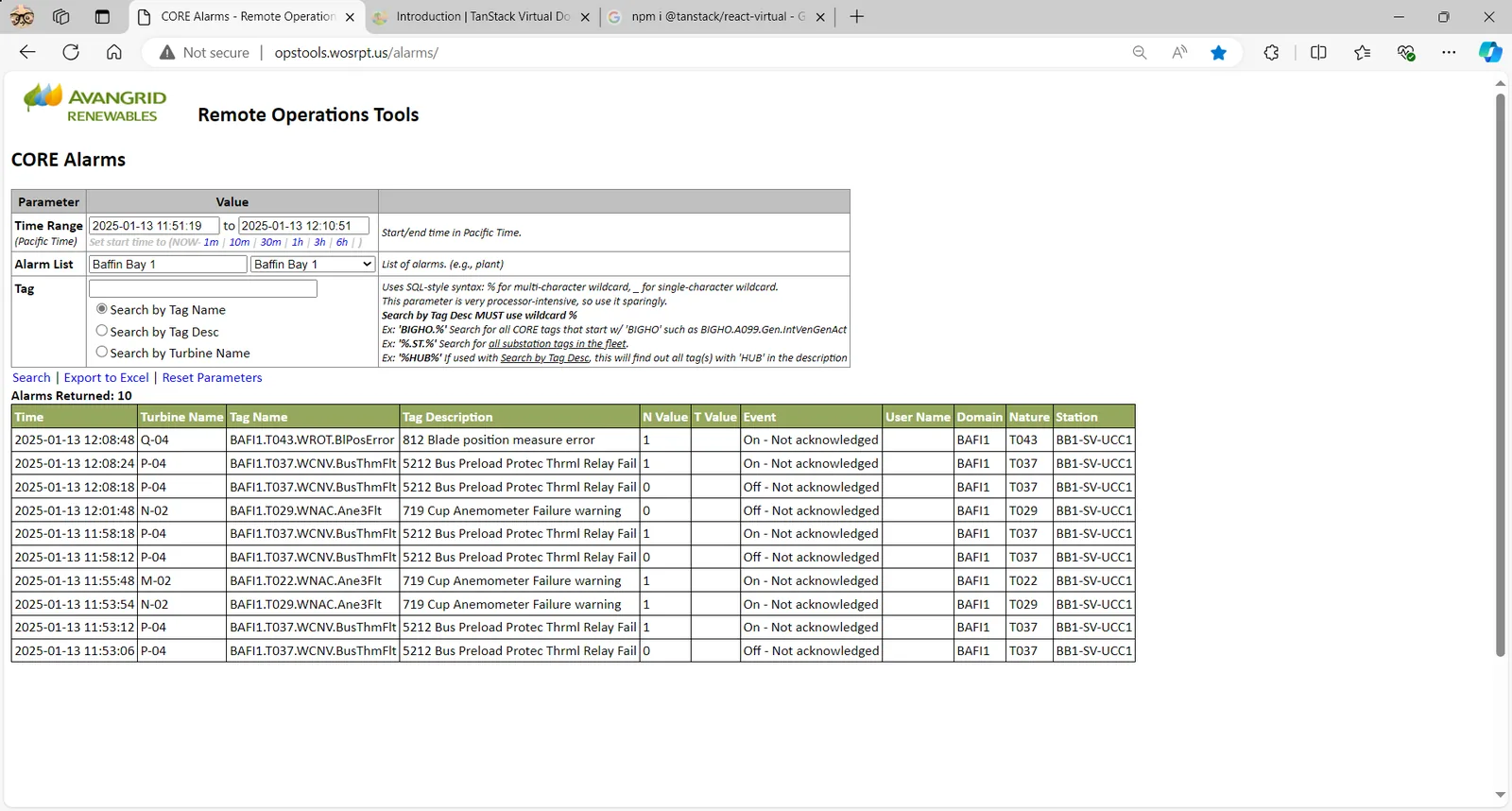Refresh the CORE Alarms page
This screenshot has width=1512, height=811.
point(71,52)
